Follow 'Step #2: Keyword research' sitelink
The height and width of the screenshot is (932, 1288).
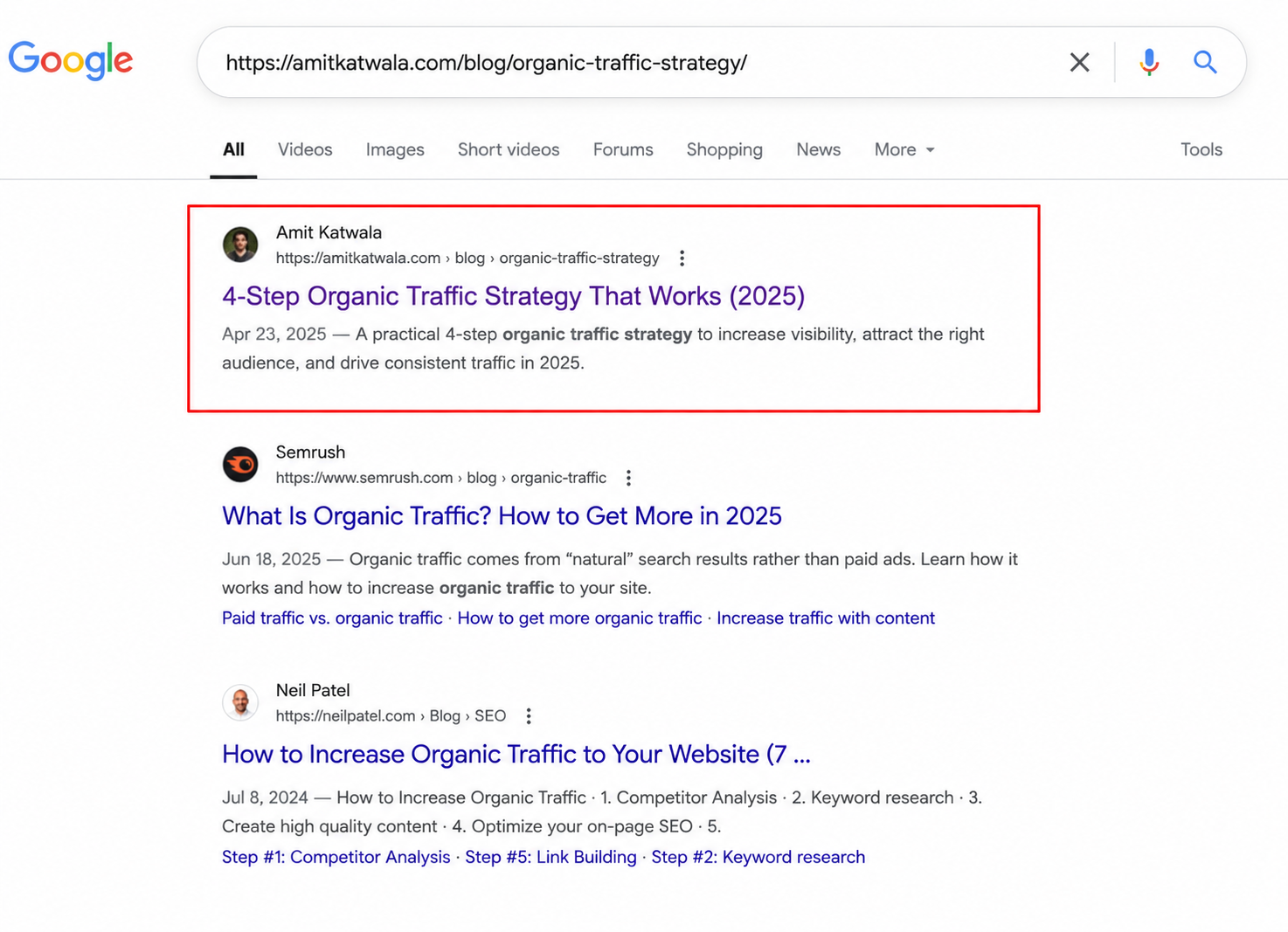click(758, 857)
